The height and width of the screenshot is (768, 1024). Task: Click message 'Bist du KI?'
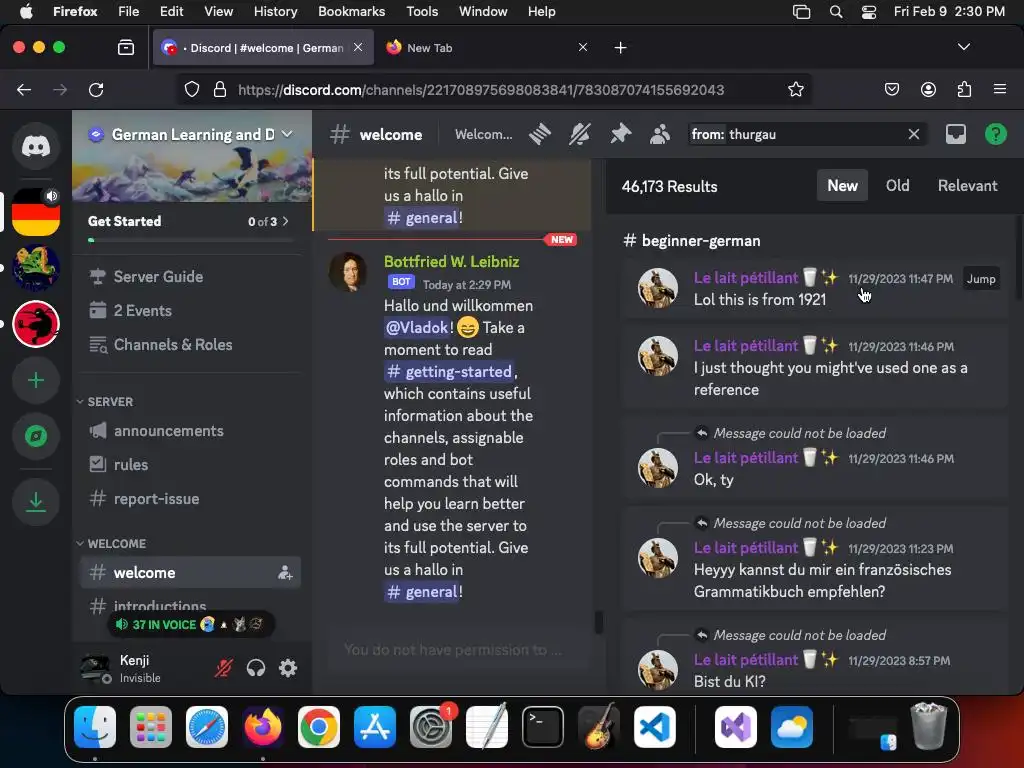729,681
